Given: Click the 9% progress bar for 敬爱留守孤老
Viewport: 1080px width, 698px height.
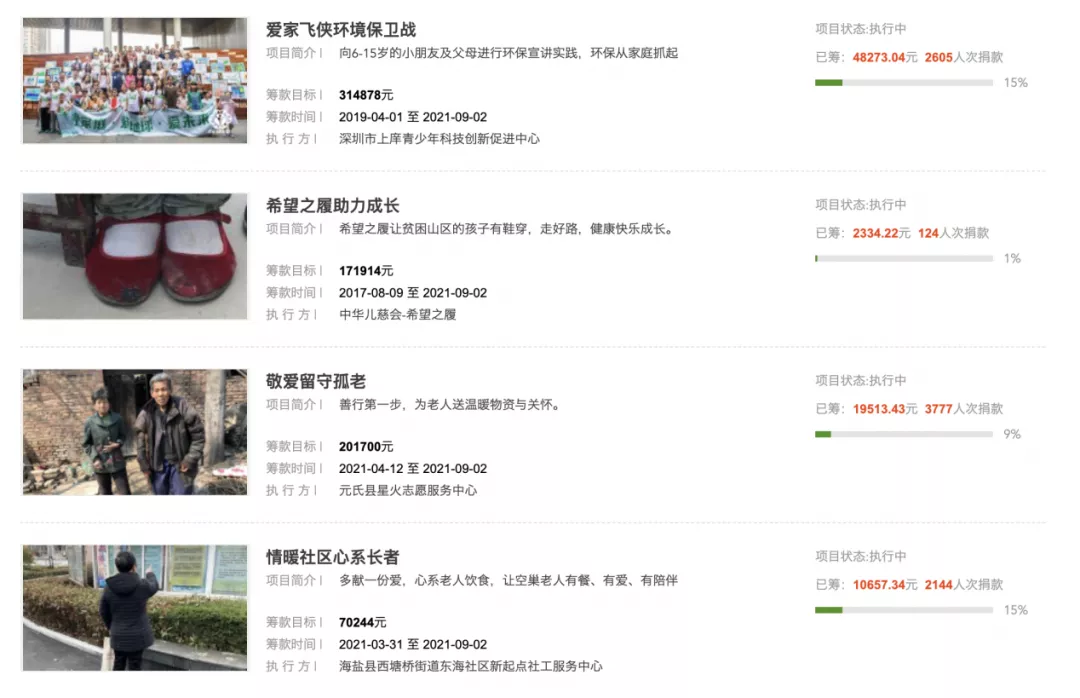Looking at the screenshot, I should point(904,434).
